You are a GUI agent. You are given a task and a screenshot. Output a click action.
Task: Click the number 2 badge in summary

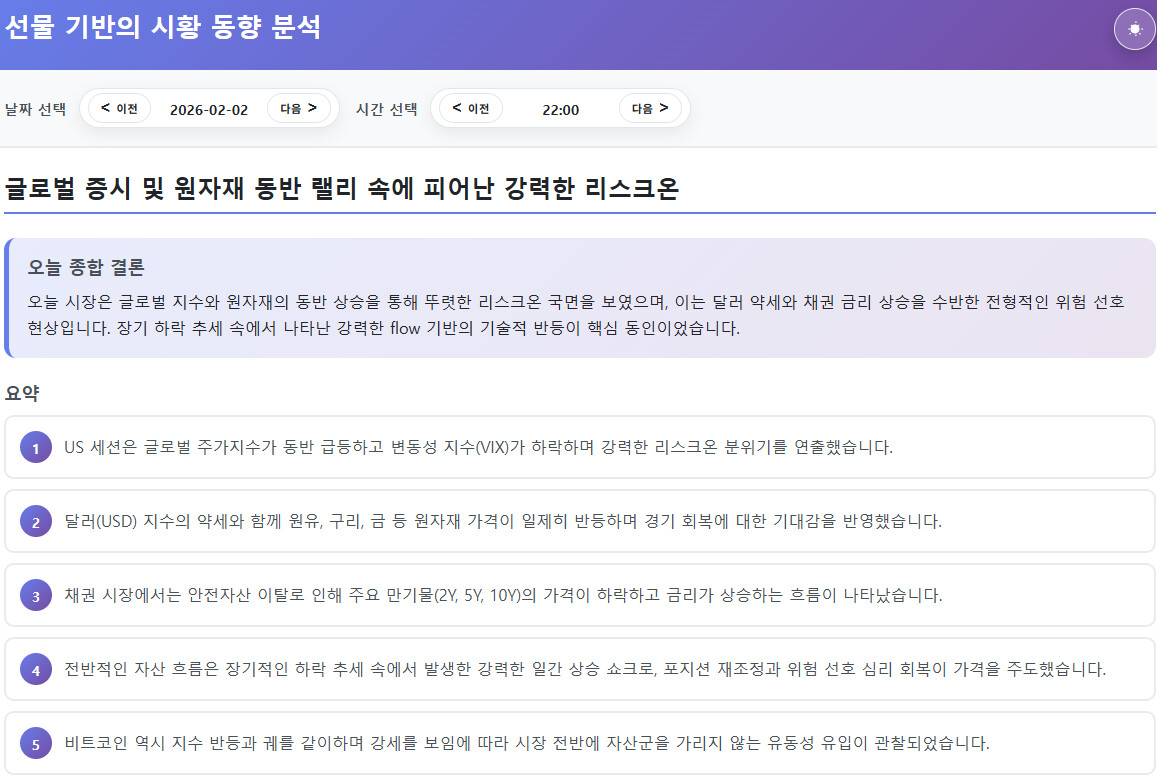35,522
